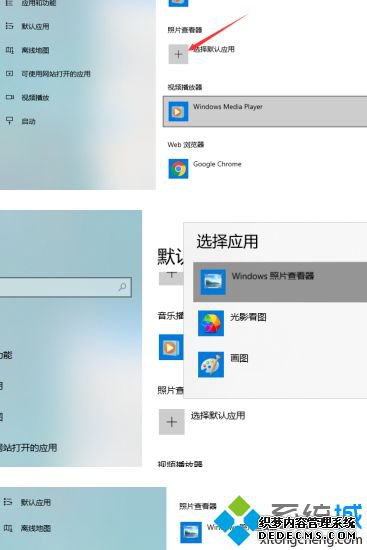Click the Google Chrome icon under Web 浏览器
367x550 pixels.
pyautogui.click(x=178, y=169)
